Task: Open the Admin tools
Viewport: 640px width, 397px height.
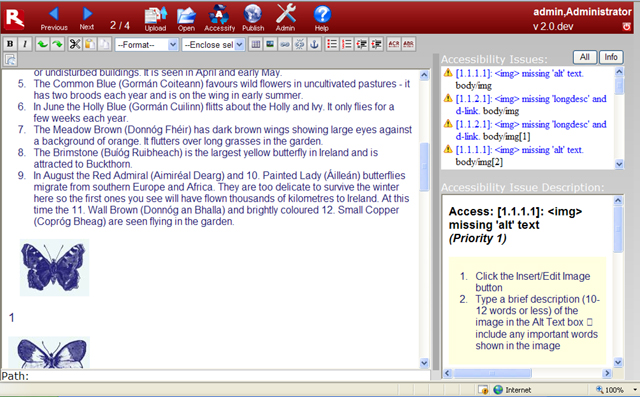Action: point(285,18)
